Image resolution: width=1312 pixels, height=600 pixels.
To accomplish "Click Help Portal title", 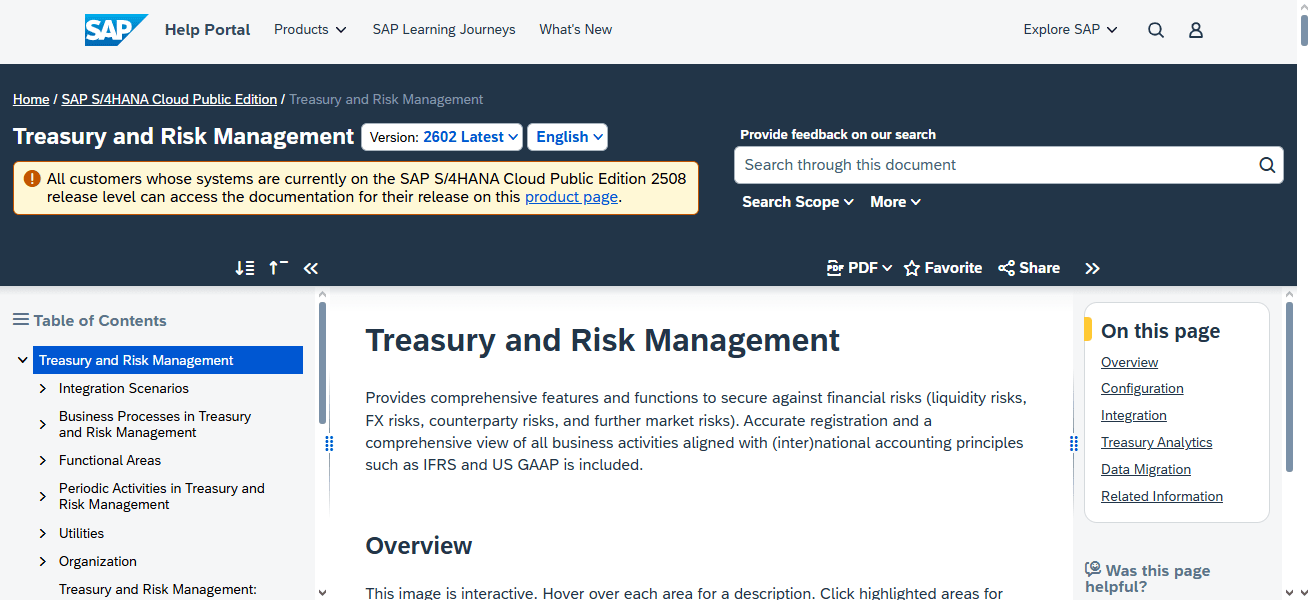I will pos(207,30).
